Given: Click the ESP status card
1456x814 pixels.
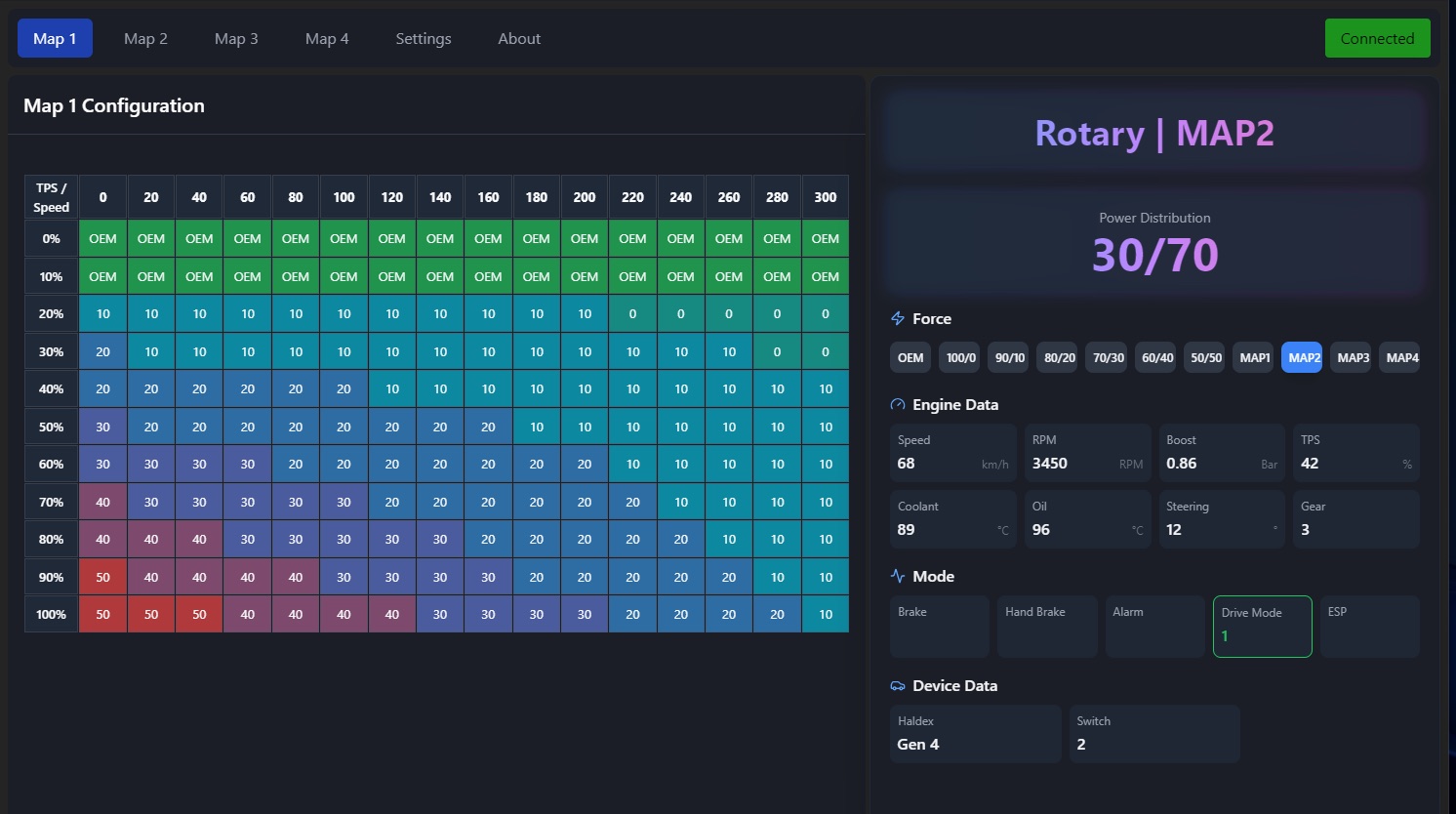Looking at the screenshot, I should (x=1369, y=626).
